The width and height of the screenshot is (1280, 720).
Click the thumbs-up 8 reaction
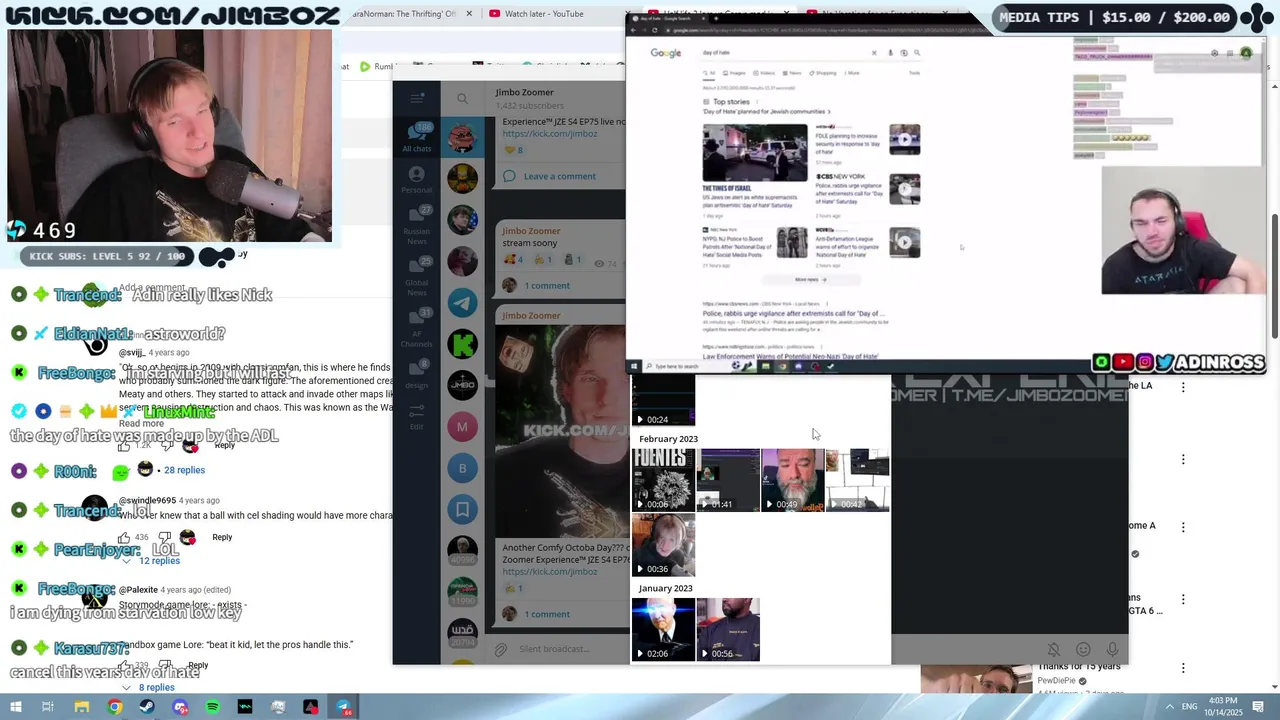tap(514, 150)
